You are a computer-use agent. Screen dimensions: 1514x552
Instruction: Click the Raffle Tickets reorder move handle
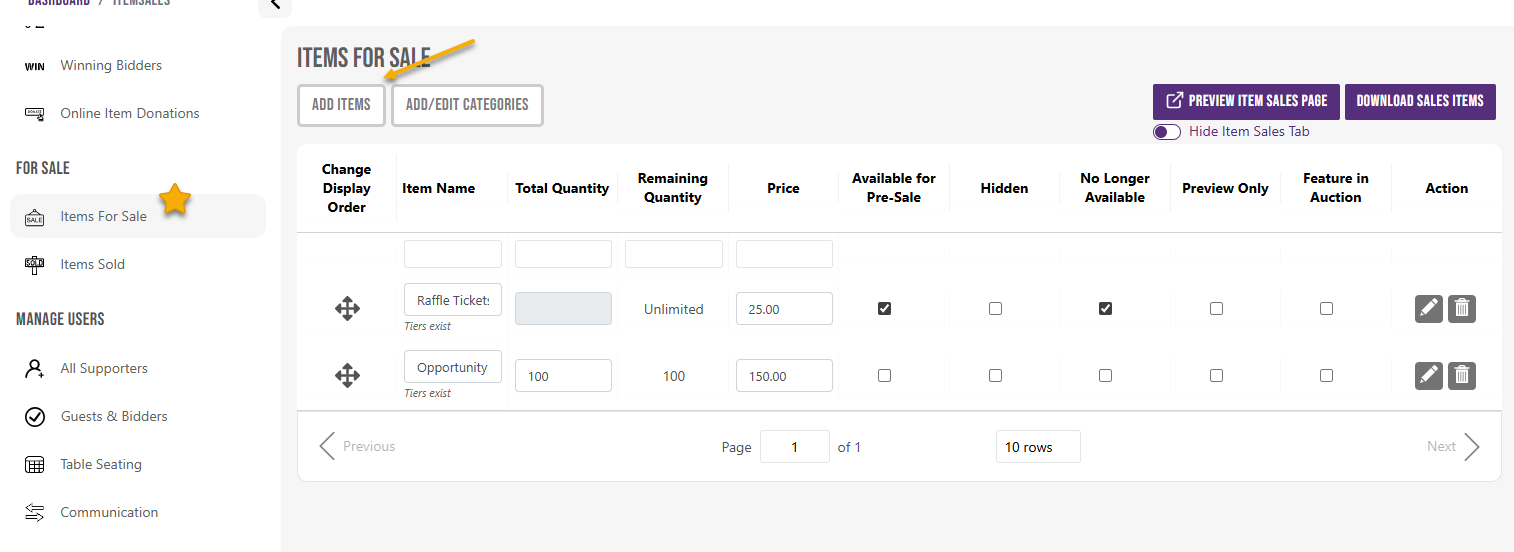click(347, 309)
